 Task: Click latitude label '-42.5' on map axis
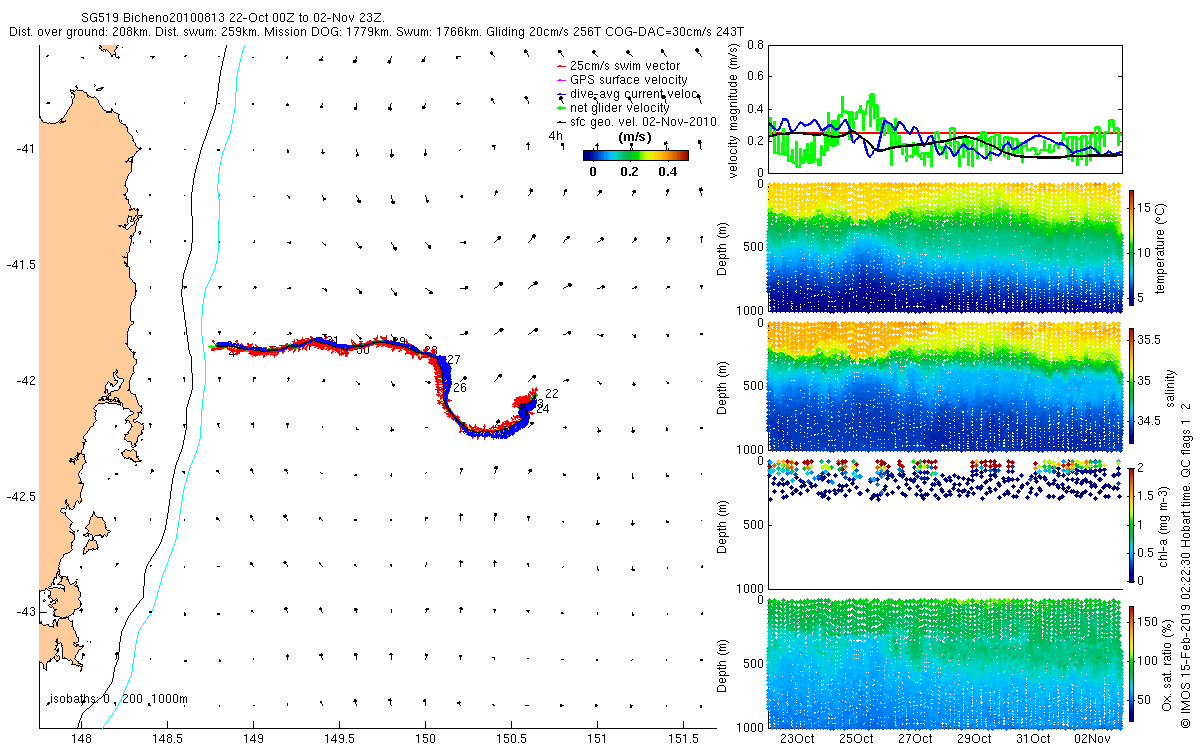pyautogui.click(x=22, y=497)
